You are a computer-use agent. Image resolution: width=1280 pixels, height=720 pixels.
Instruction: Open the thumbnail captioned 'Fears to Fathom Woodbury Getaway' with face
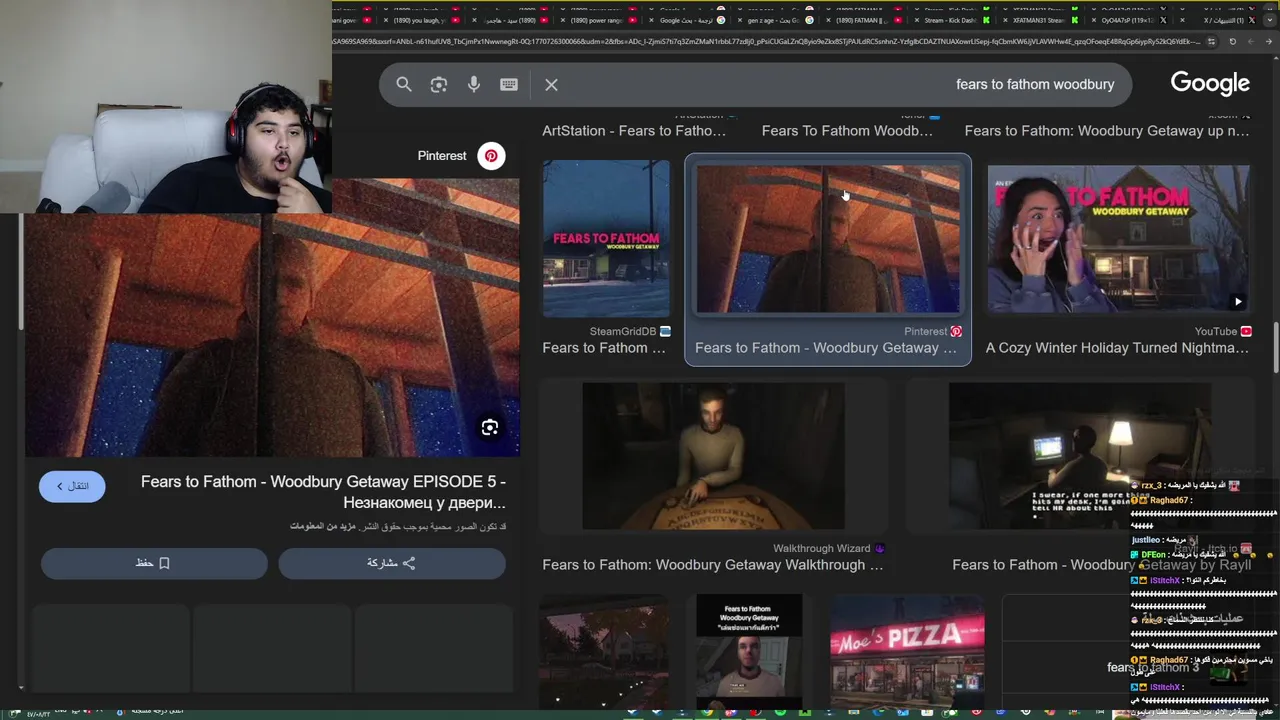point(749,652)
